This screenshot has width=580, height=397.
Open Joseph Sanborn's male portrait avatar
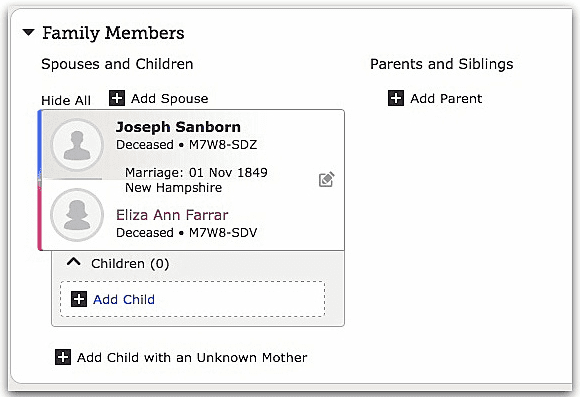tap(77, 145)
